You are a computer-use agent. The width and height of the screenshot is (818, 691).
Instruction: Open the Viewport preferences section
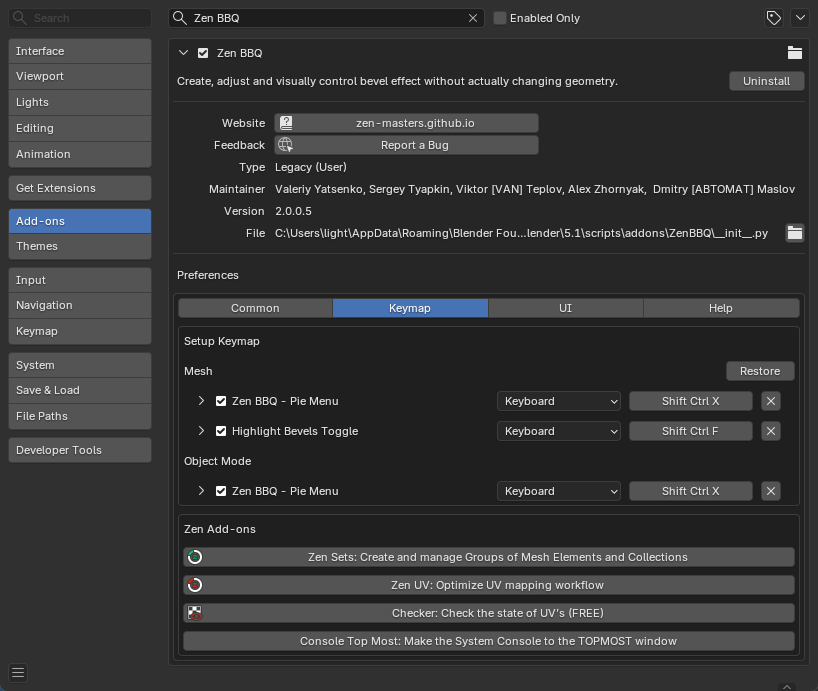pos(80,76)
